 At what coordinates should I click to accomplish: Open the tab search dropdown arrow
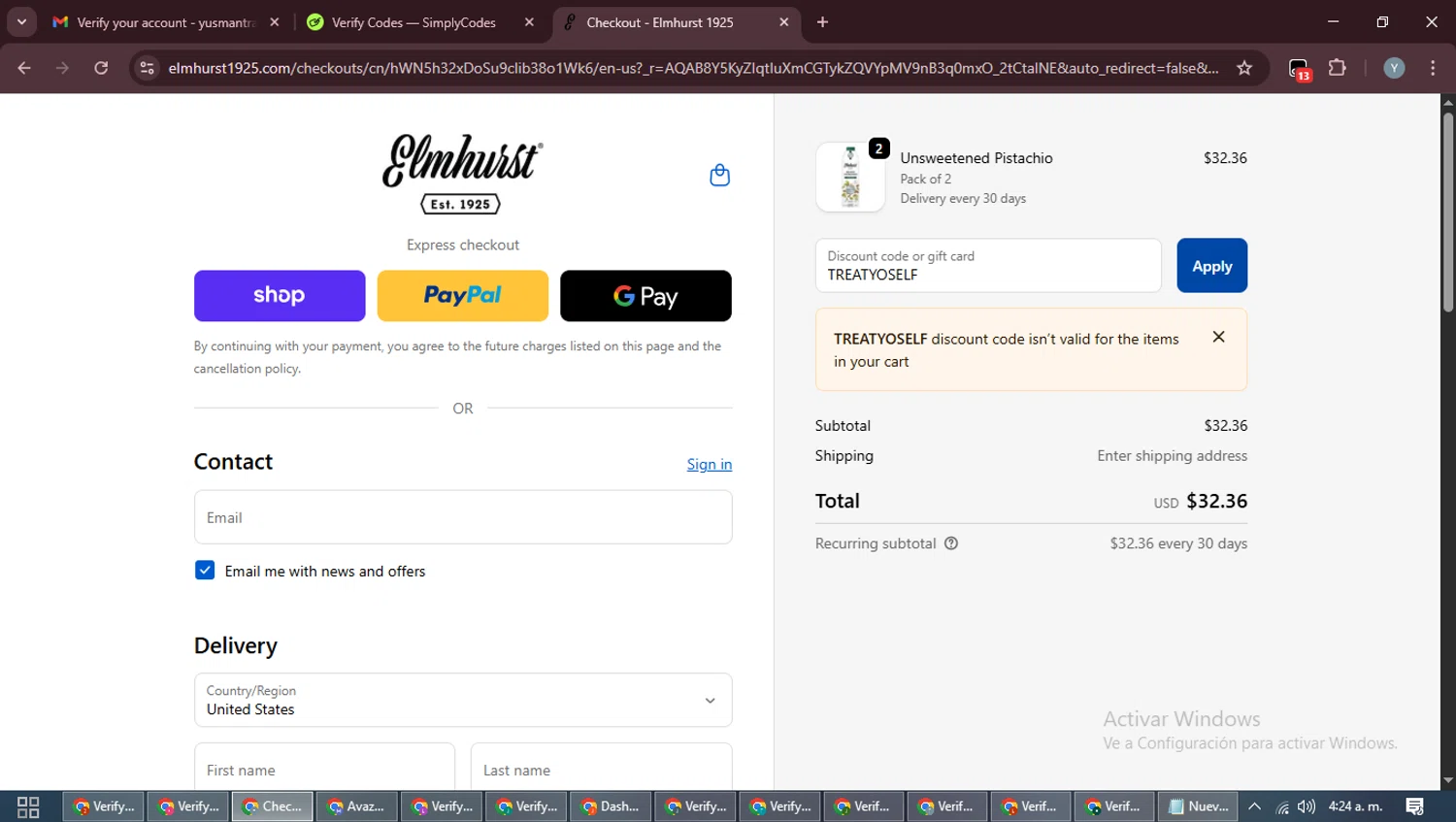point(21,22)
